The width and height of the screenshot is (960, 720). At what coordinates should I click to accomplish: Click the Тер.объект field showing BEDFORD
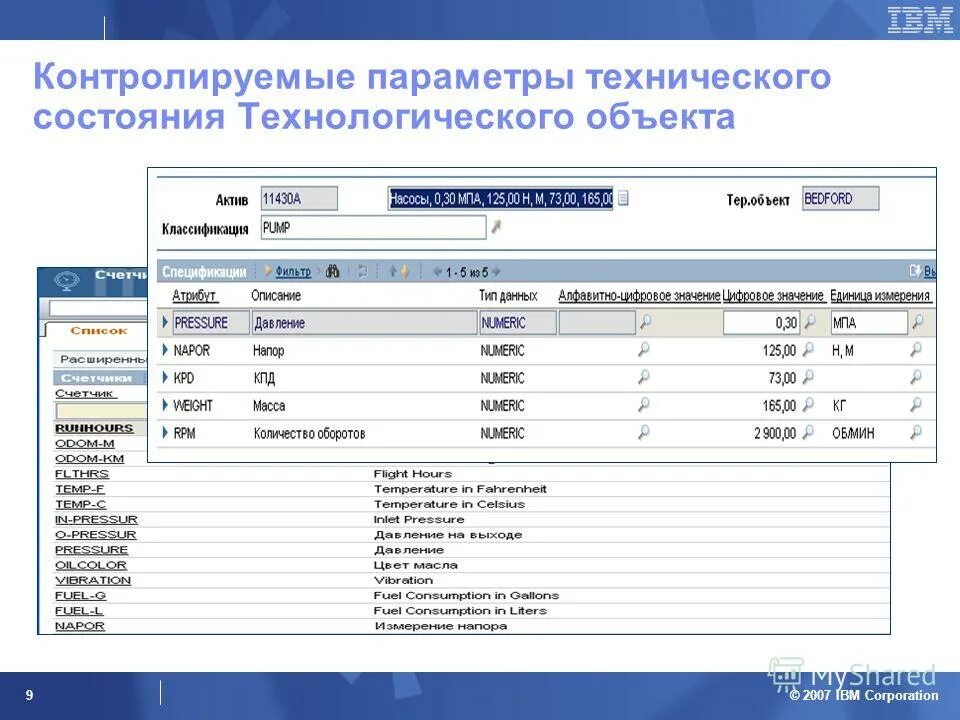(x=840, y=198)
